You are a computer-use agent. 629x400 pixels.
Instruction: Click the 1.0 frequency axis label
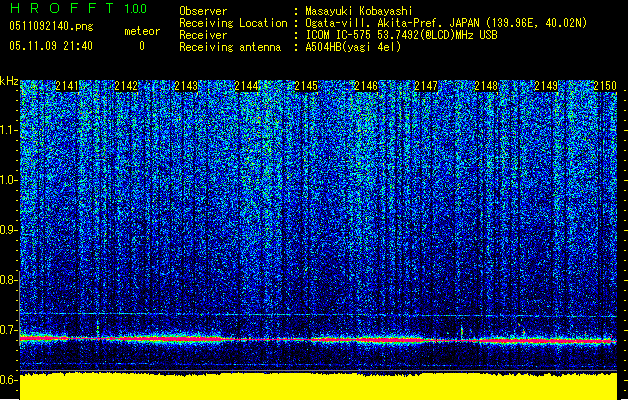pos(8,180)
